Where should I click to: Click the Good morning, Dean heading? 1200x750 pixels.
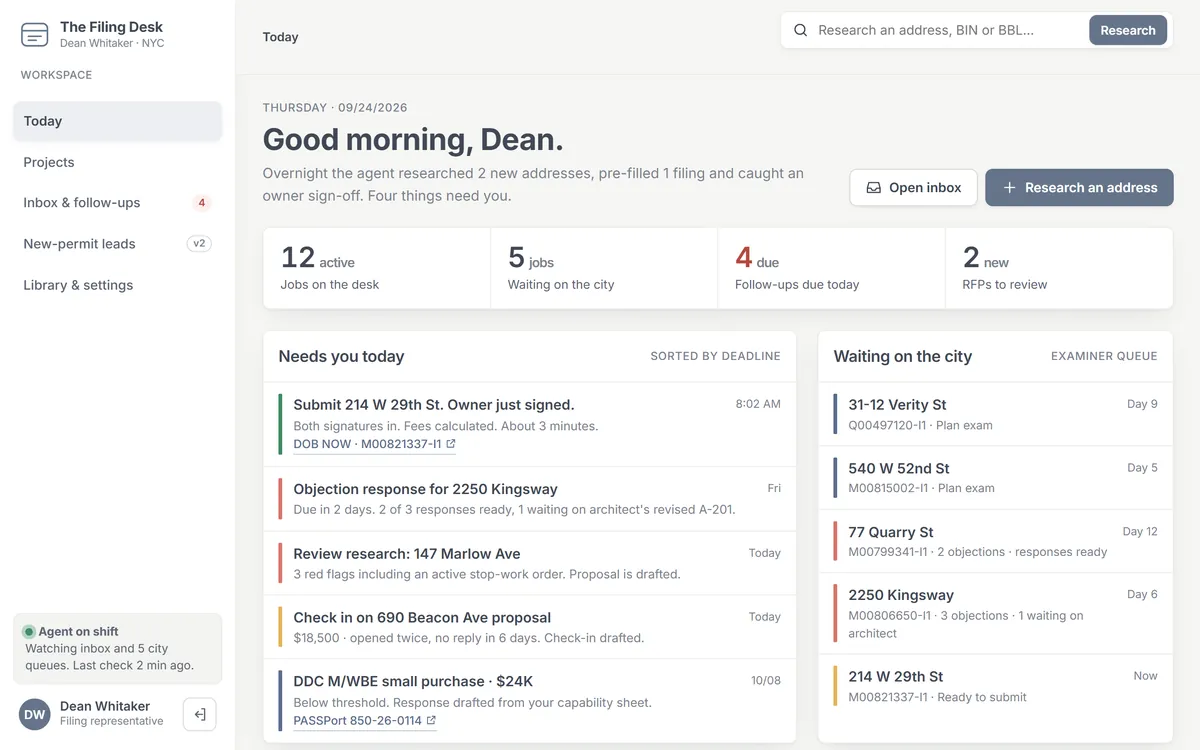click(x=413, y=139)
